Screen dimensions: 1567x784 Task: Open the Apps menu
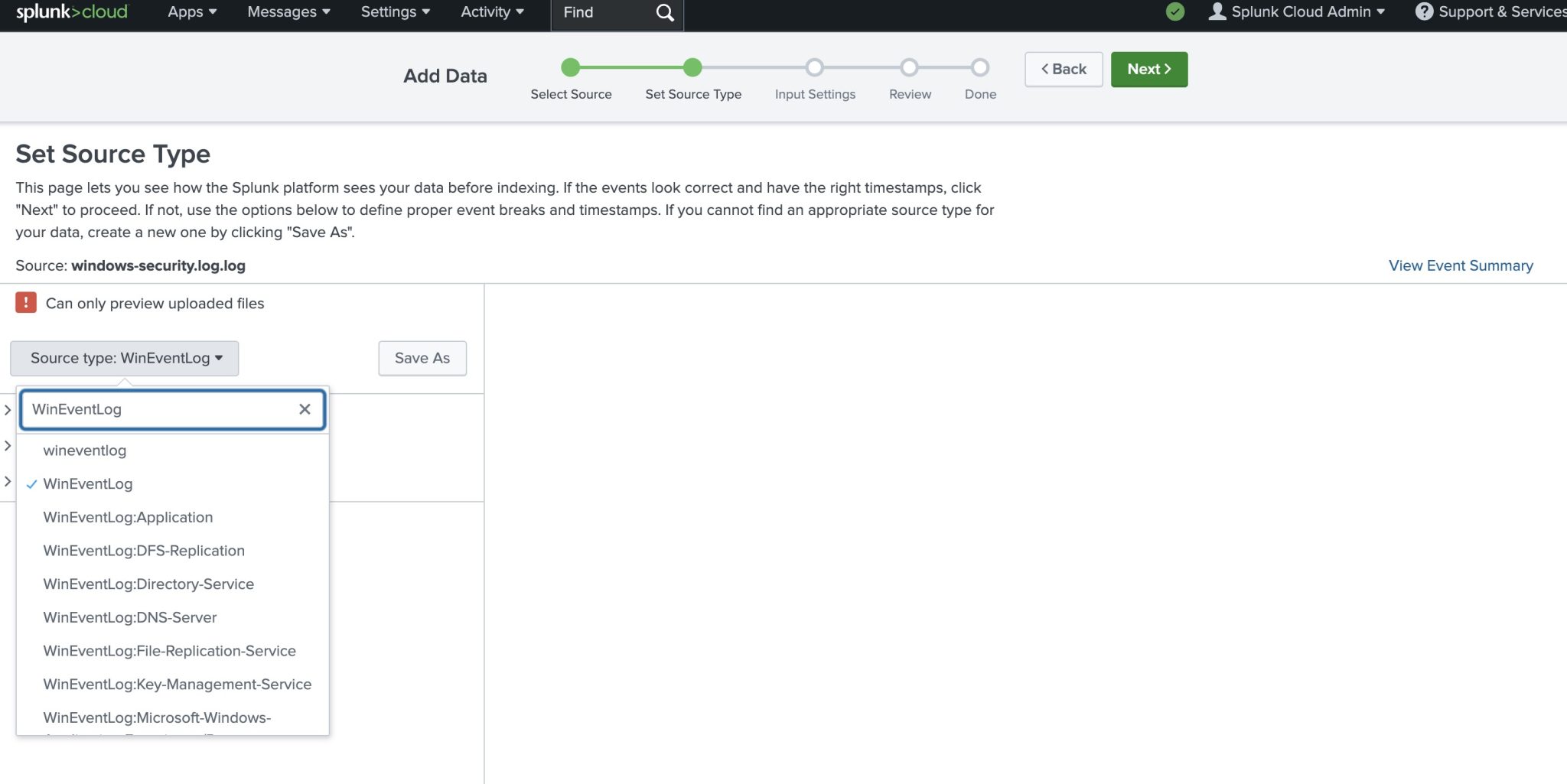point(192,12)
